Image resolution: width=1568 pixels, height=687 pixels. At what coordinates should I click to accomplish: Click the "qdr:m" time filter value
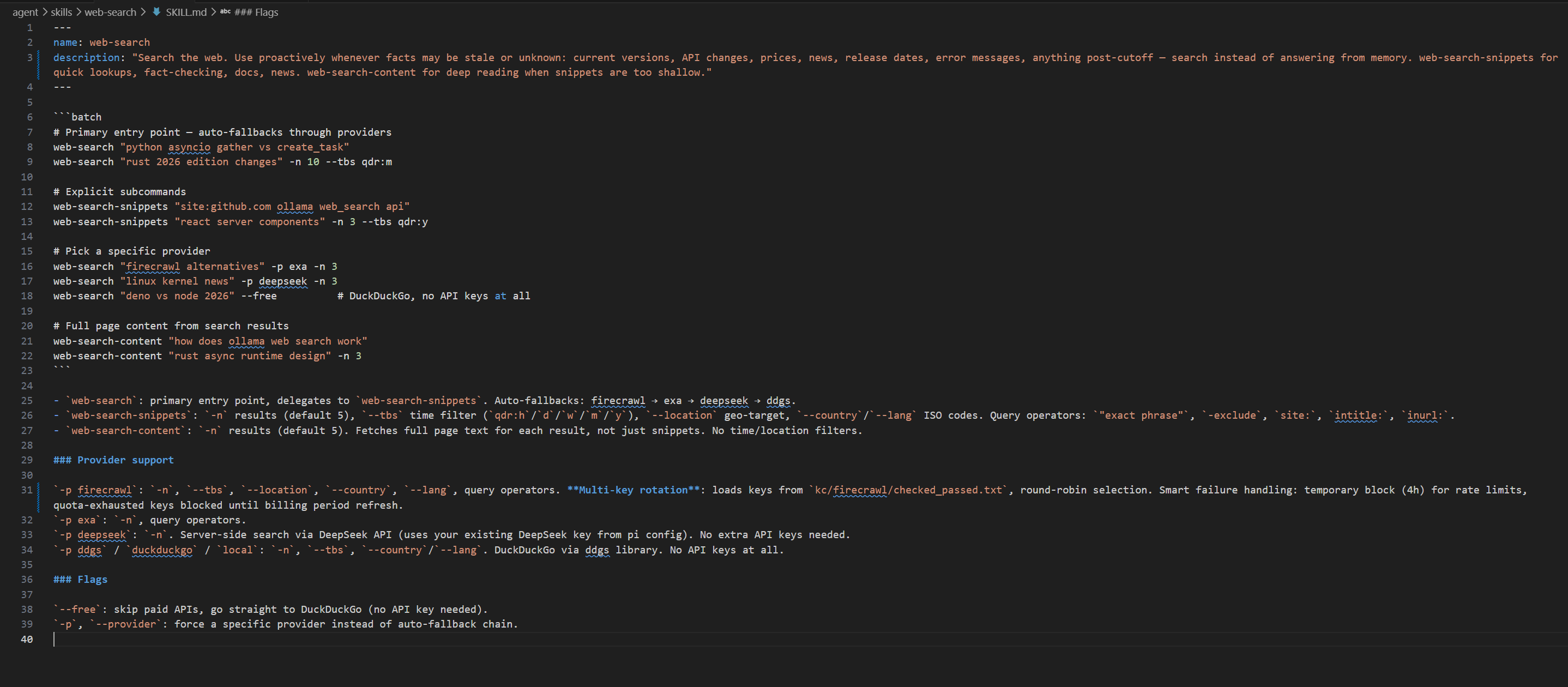coord(377,162)
